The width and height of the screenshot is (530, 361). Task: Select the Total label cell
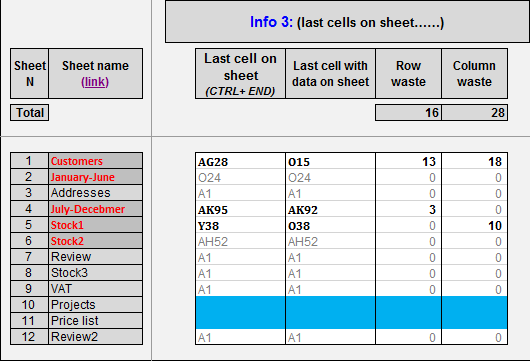pyautogui.click(x=30, y=113)
